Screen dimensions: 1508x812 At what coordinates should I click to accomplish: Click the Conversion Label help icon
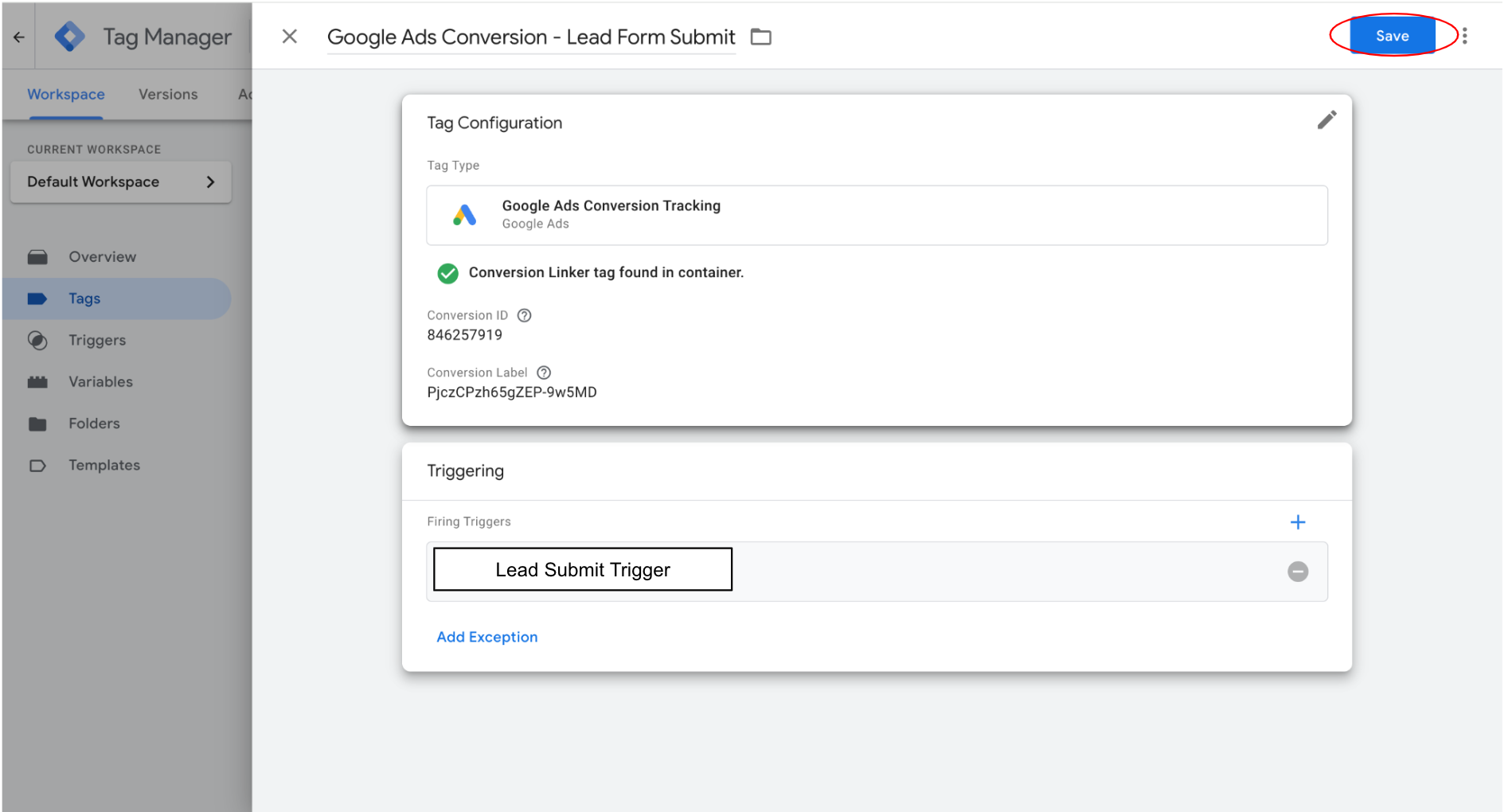(544, 373)
